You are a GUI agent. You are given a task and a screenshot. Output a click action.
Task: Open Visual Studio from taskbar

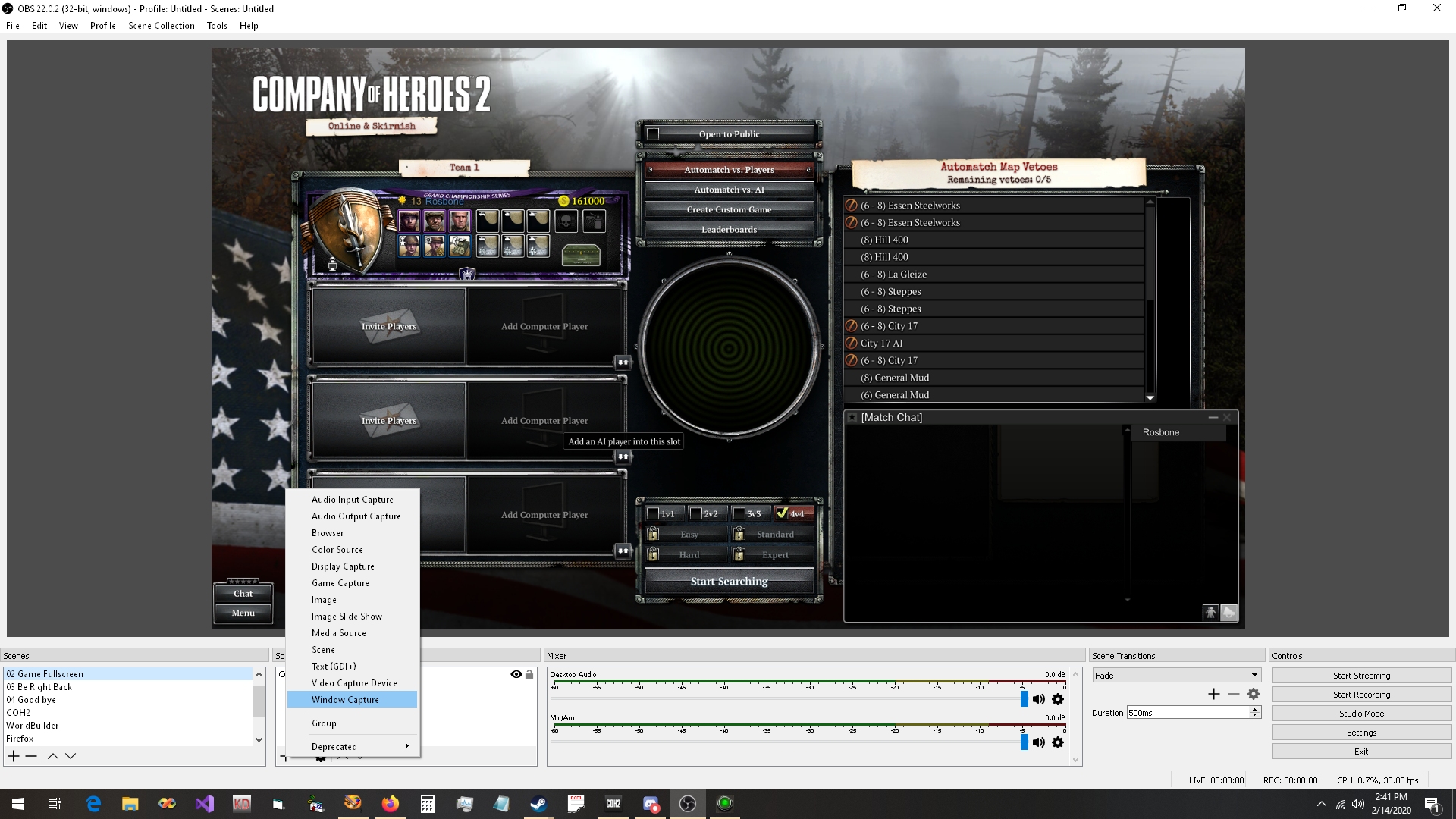(x=205, y=804)
